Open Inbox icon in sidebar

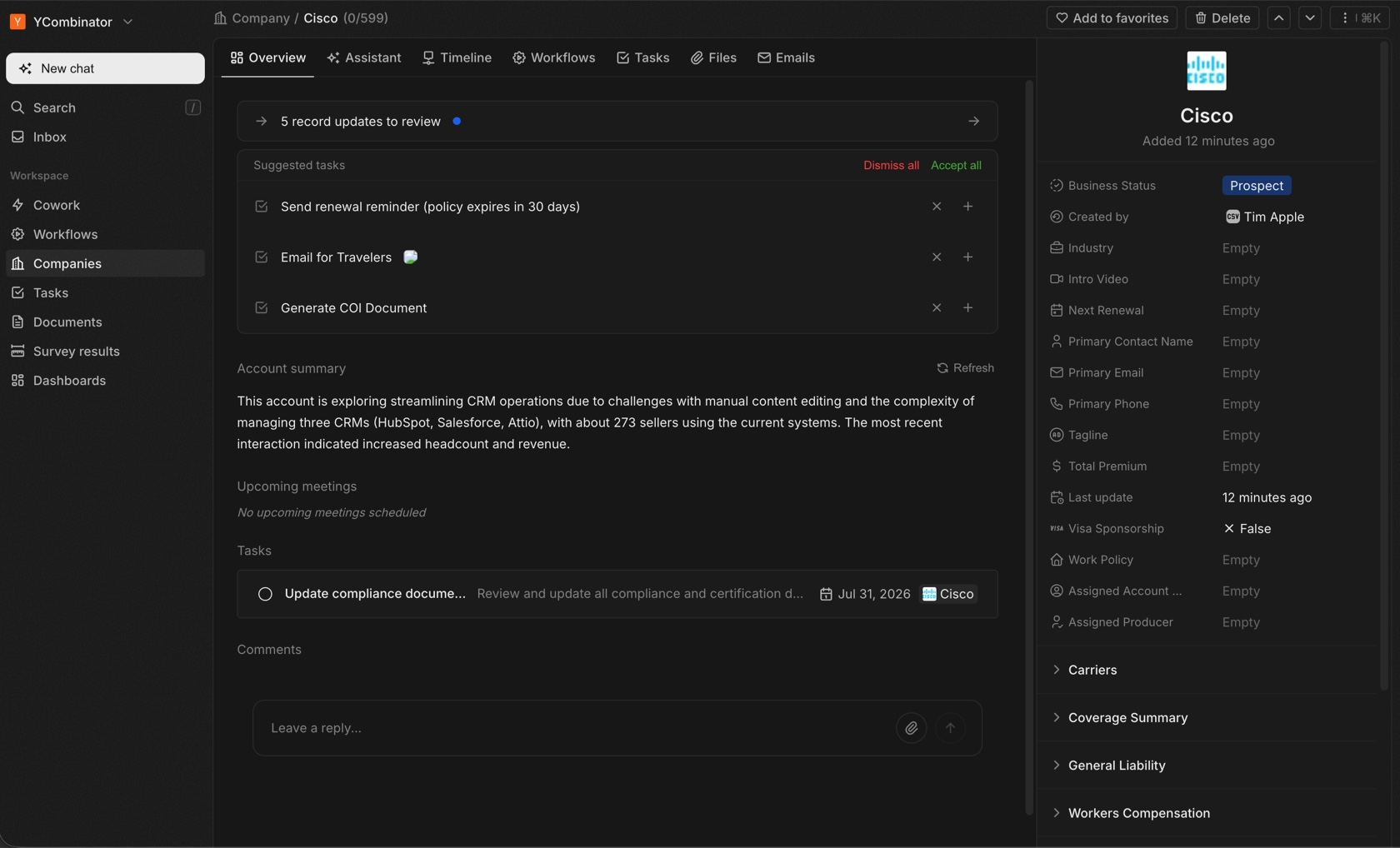(x=17, y=137)
